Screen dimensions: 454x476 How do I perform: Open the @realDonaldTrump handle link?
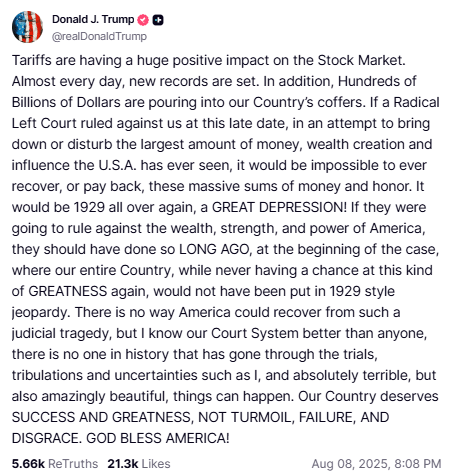click(99, 36)
